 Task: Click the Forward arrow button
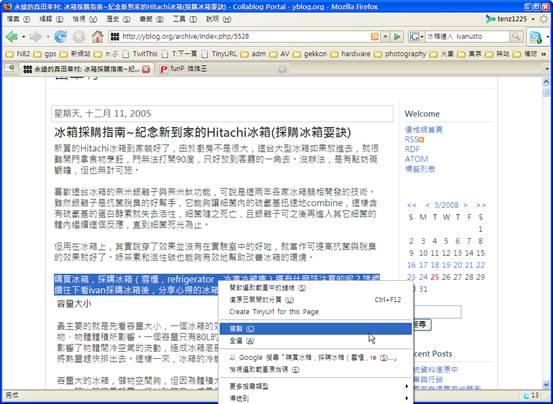pyautogui.click(x=35, y=36)
